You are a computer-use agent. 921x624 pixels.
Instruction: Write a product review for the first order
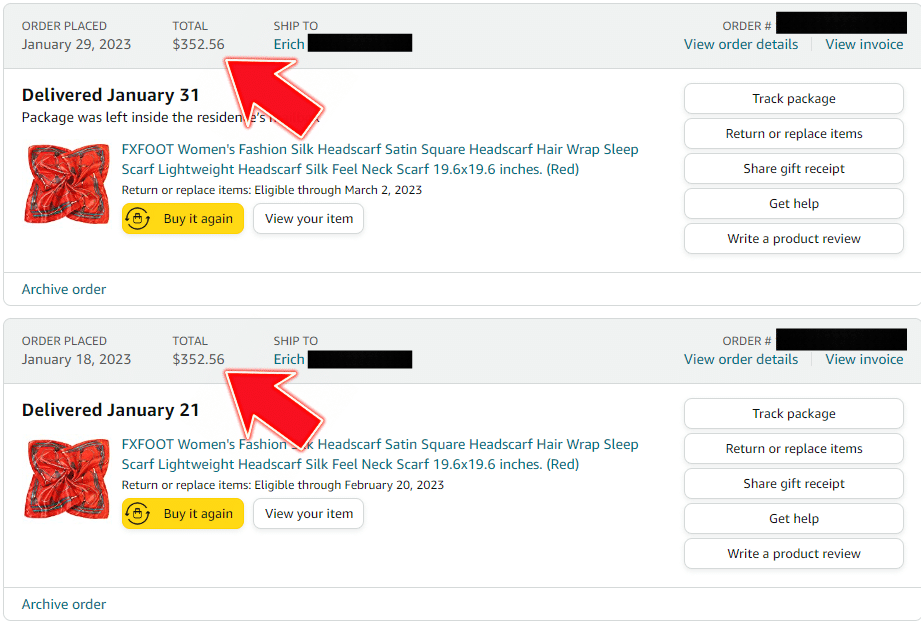(x=794, y=239)
